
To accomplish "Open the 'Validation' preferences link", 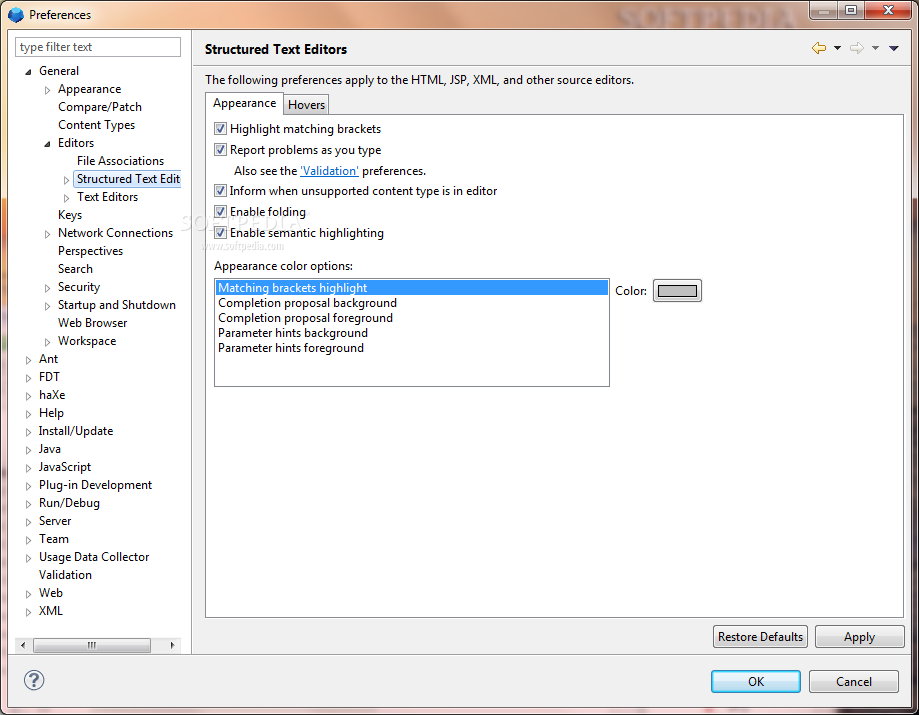I will pos(329,171).
